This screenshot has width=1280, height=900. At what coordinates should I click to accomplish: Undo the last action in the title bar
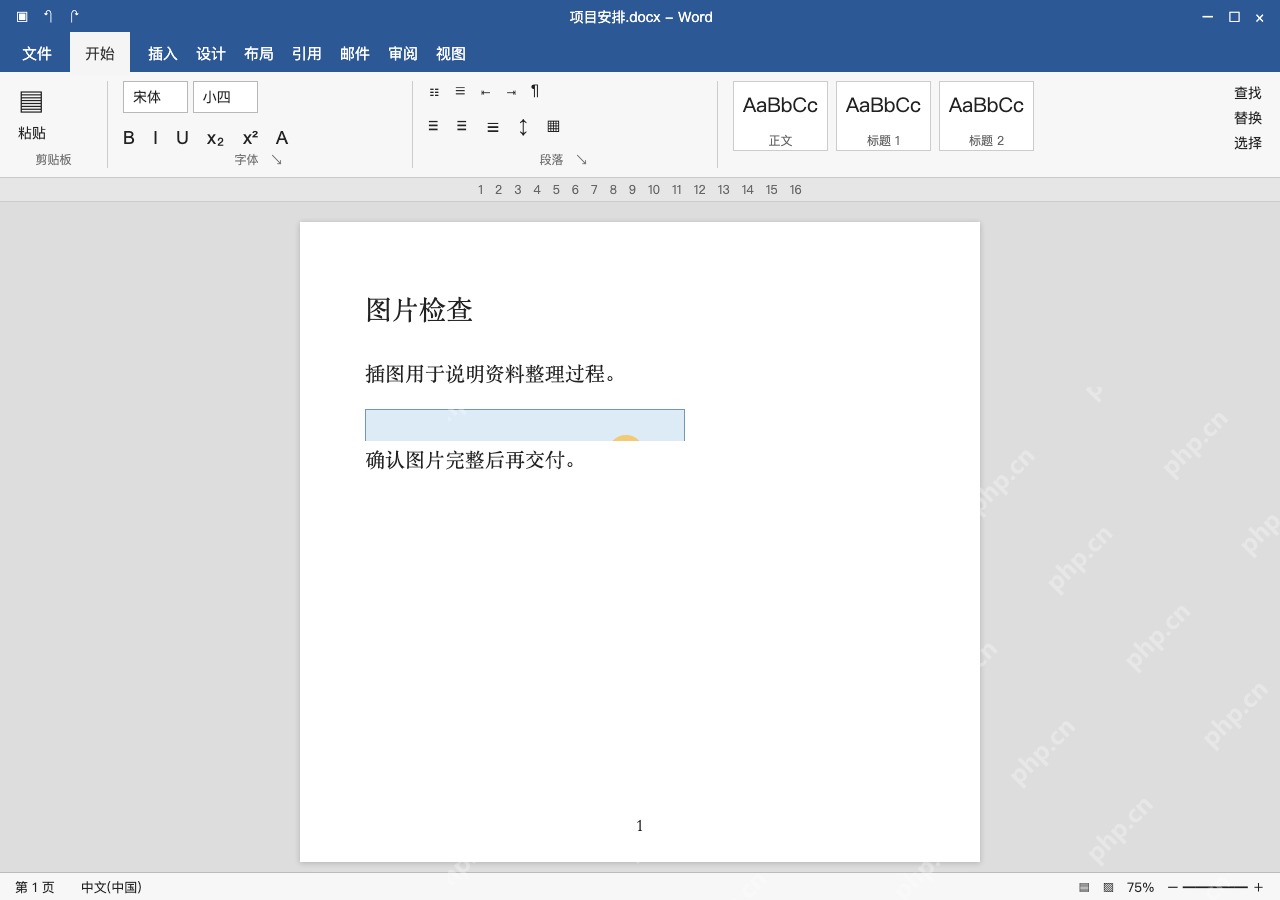[x=48, y=16]
